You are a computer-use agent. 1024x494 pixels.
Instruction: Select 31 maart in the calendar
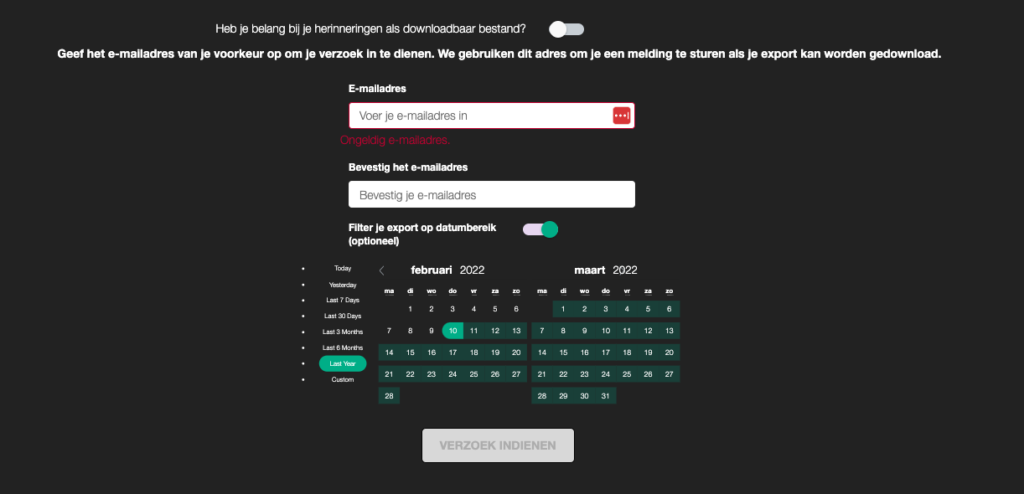[606, 396]
